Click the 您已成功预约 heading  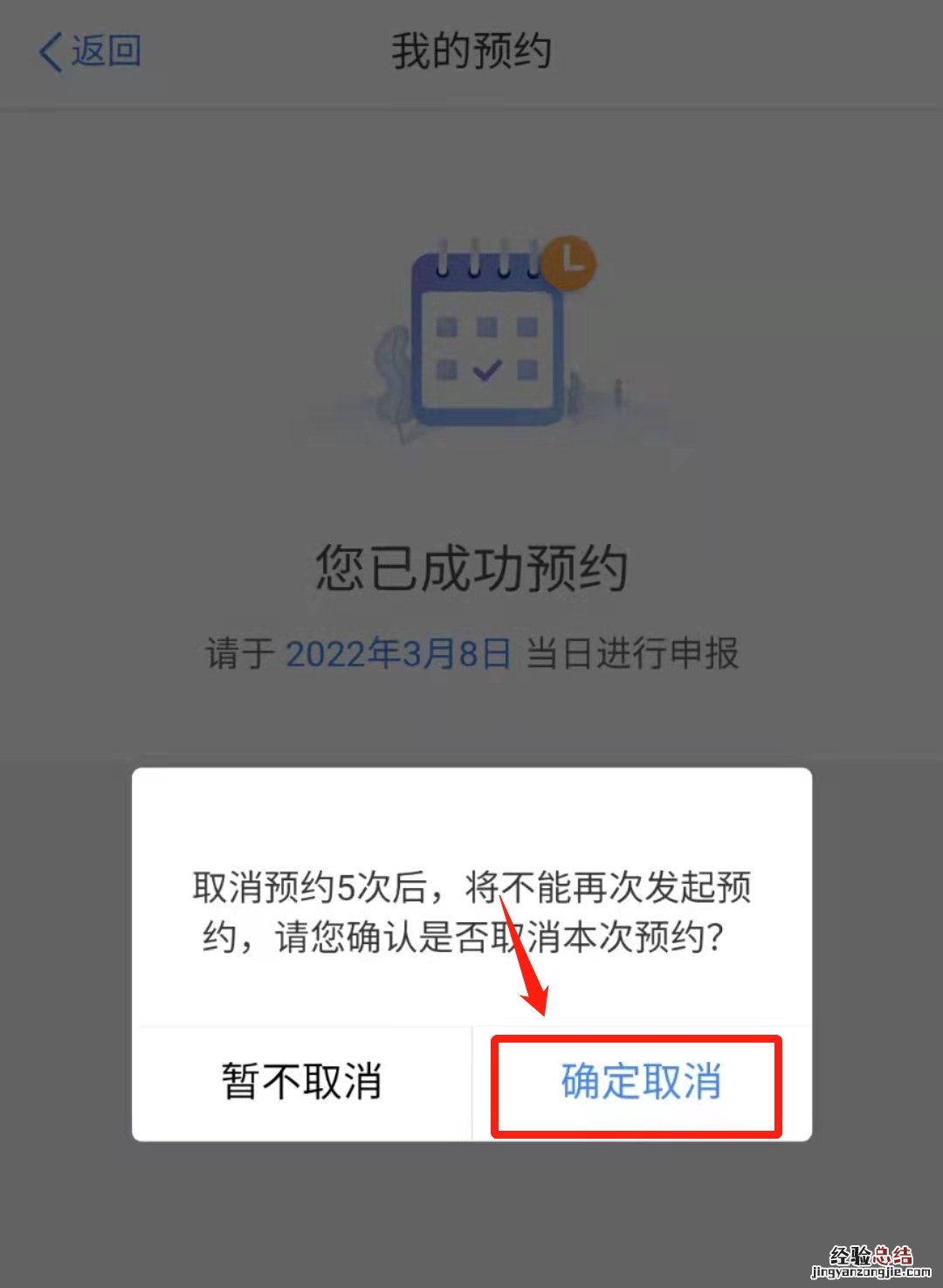click(471, 568)
